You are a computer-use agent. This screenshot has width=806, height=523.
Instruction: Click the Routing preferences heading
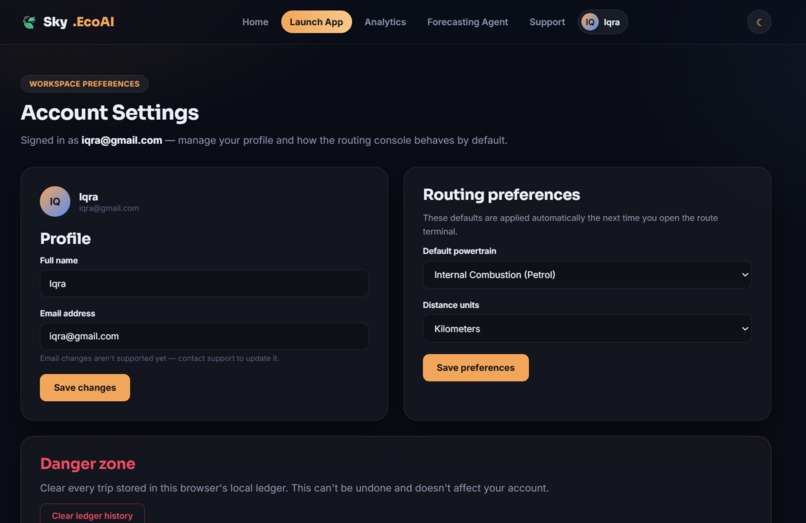click(501, 195)
